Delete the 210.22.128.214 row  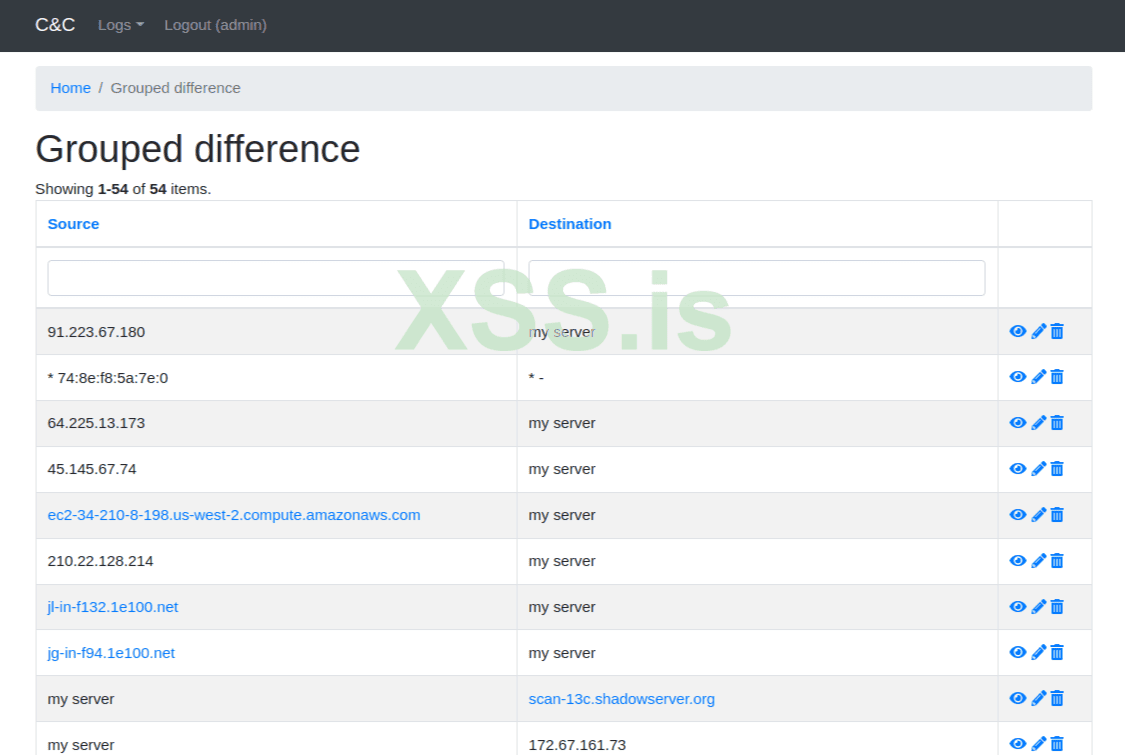[1057, 561]
